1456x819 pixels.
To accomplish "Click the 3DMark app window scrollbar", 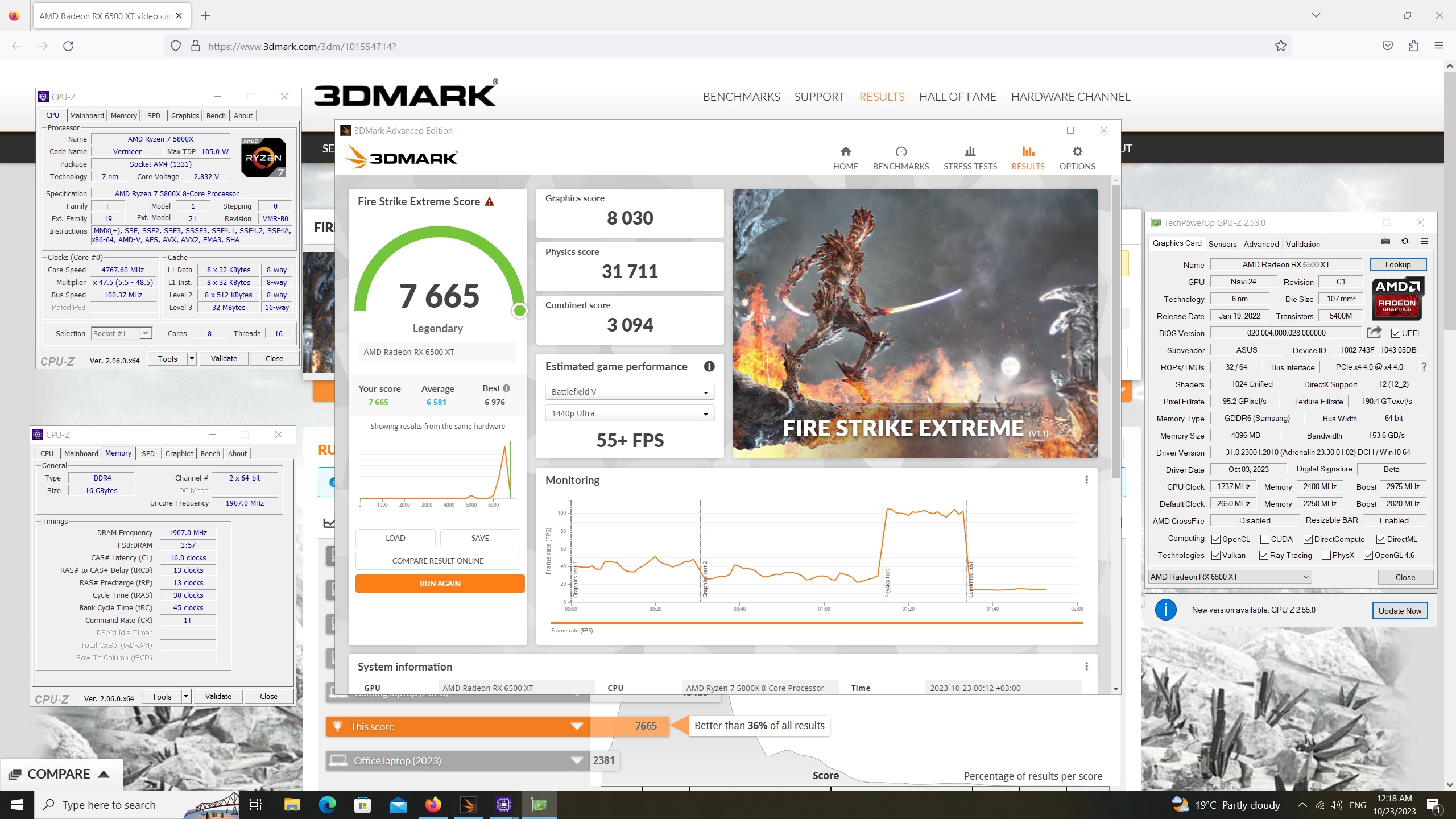I will click(1115, 330).
